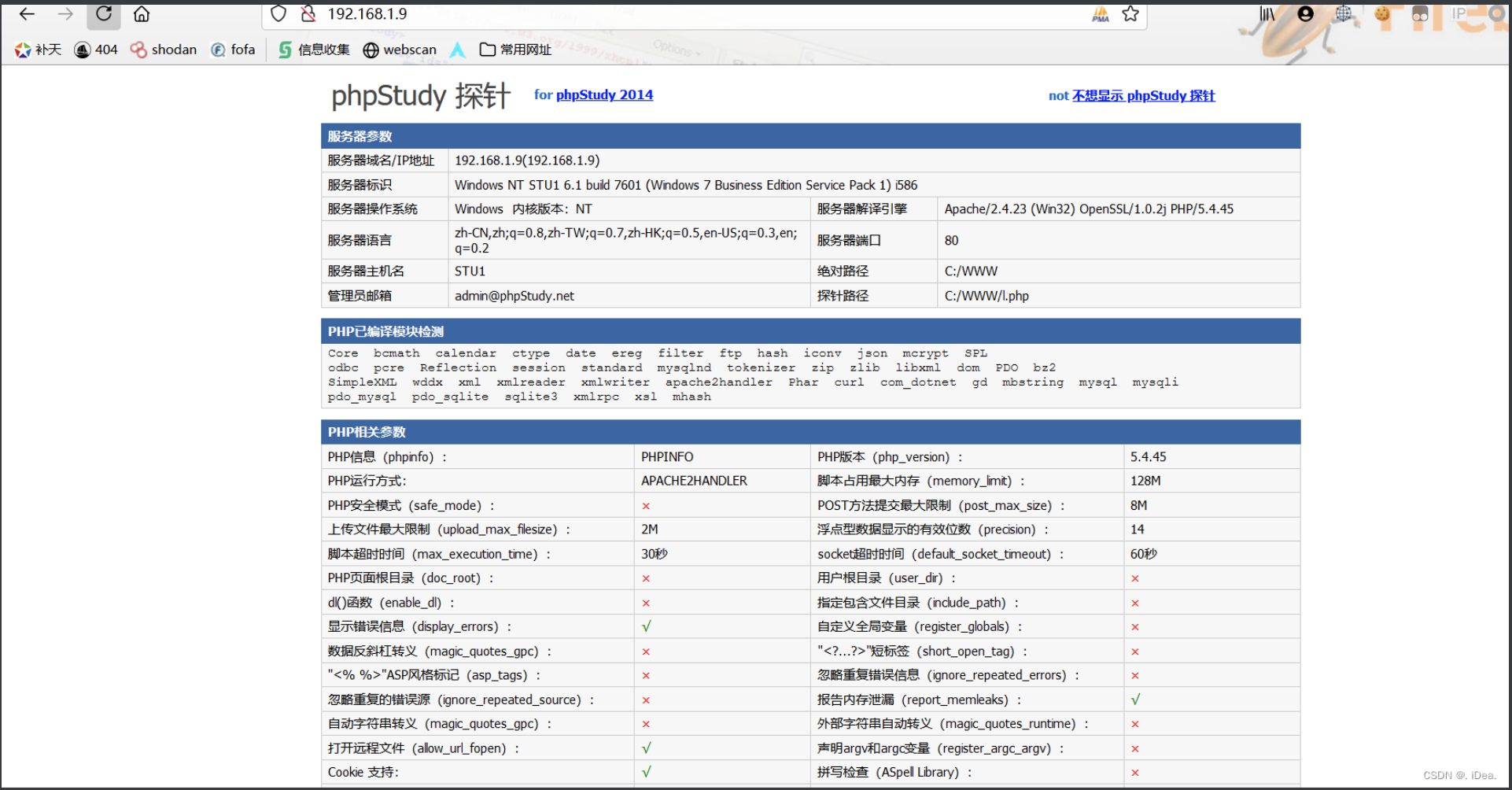1512x790 pixels.
Task: Click the display_errors green check mark
Action: 647,627
